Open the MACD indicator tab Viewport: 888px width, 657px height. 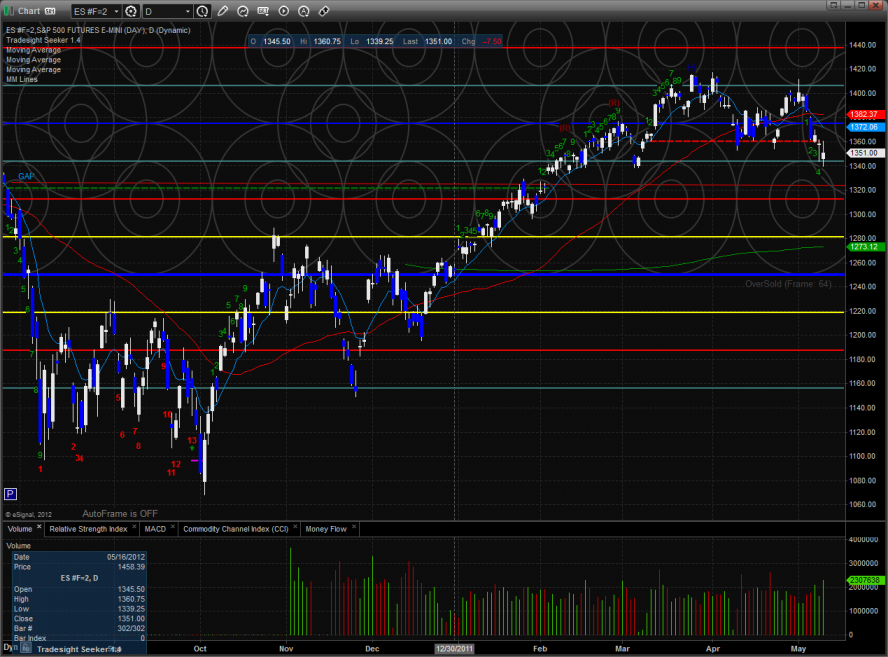coord(155,528)
